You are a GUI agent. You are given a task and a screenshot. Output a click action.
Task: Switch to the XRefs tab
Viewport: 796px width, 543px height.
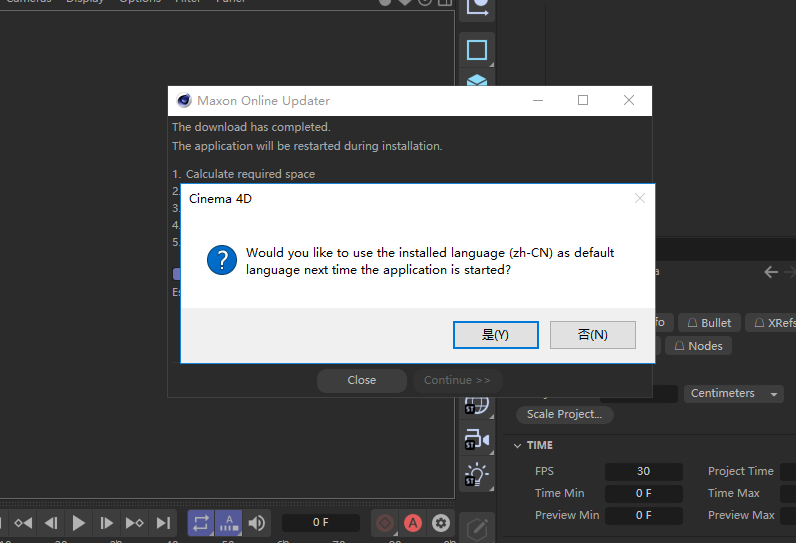point(772,323)
